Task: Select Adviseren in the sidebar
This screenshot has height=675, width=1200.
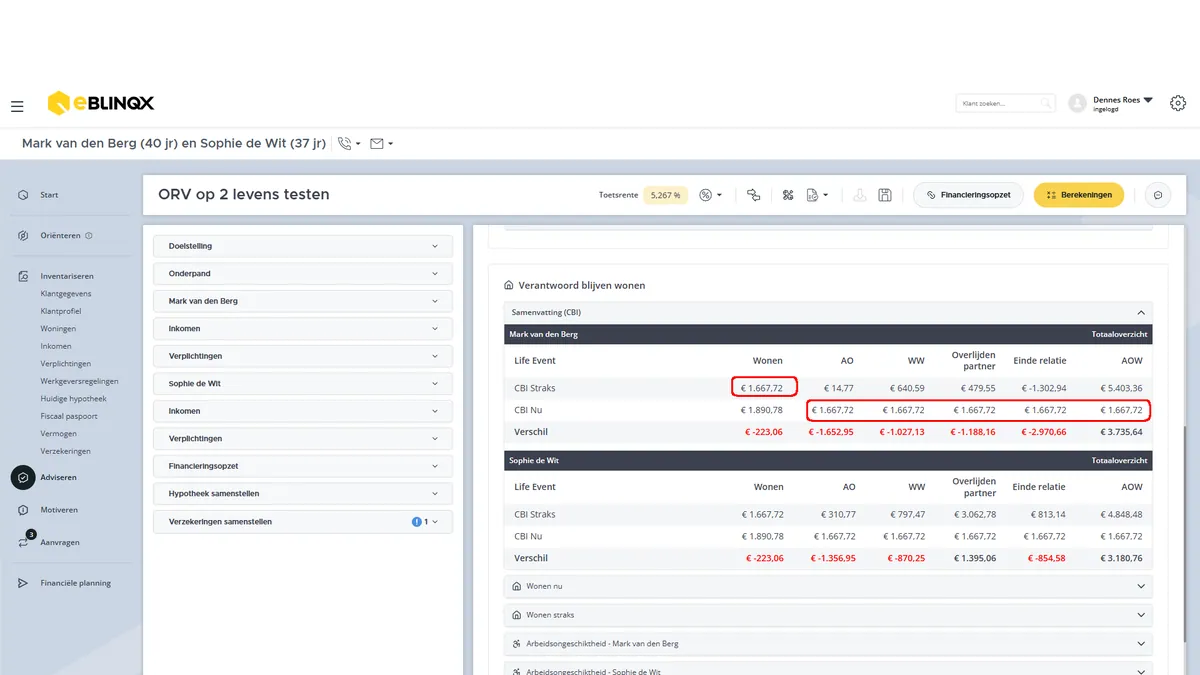Action: 58,477
